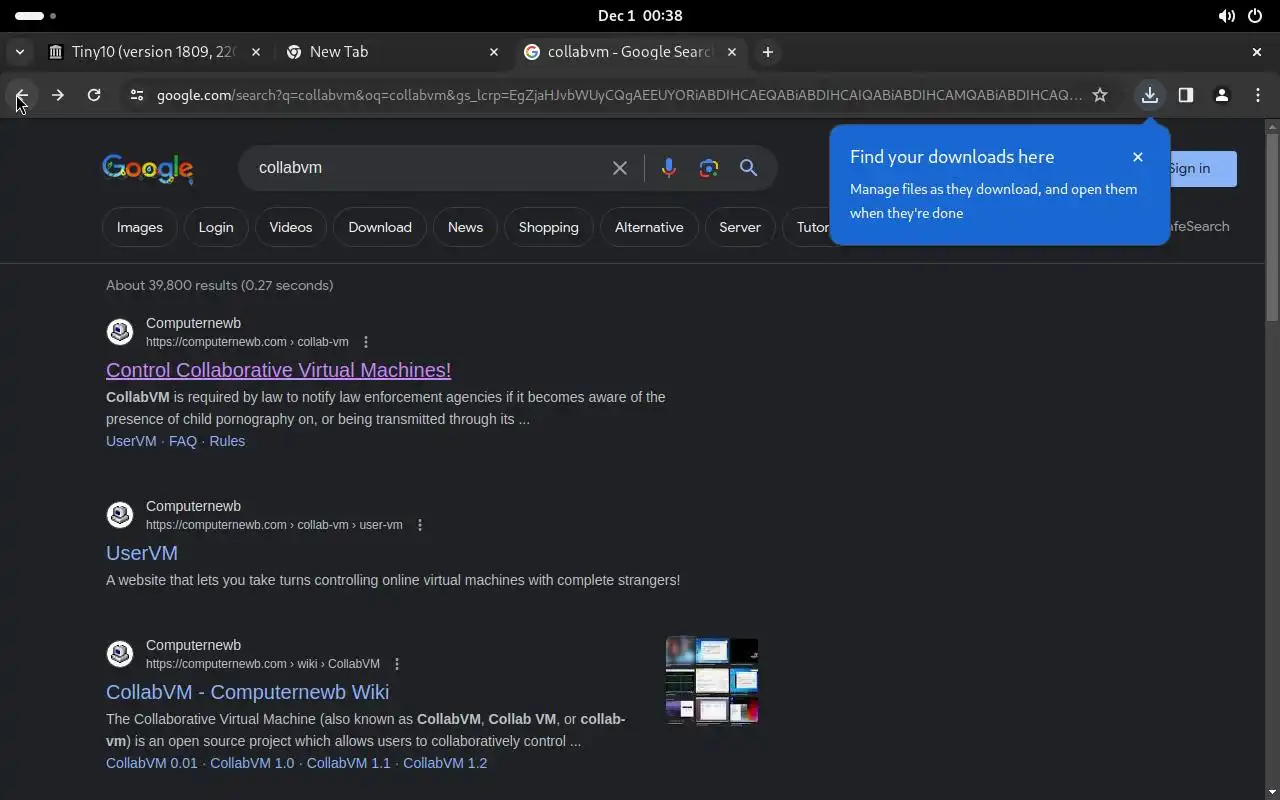Filter results by Videos
1280x800 pixels.
291,227
